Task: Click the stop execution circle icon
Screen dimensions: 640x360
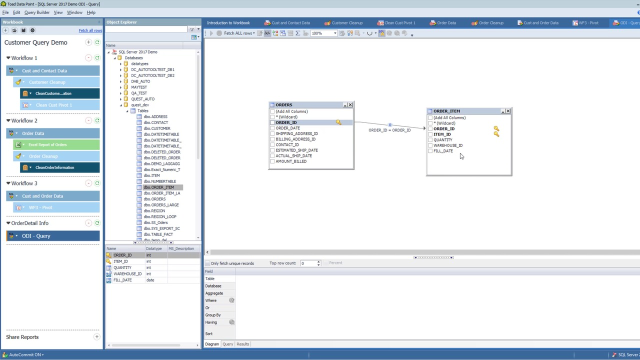Action: tap(219, 33)
